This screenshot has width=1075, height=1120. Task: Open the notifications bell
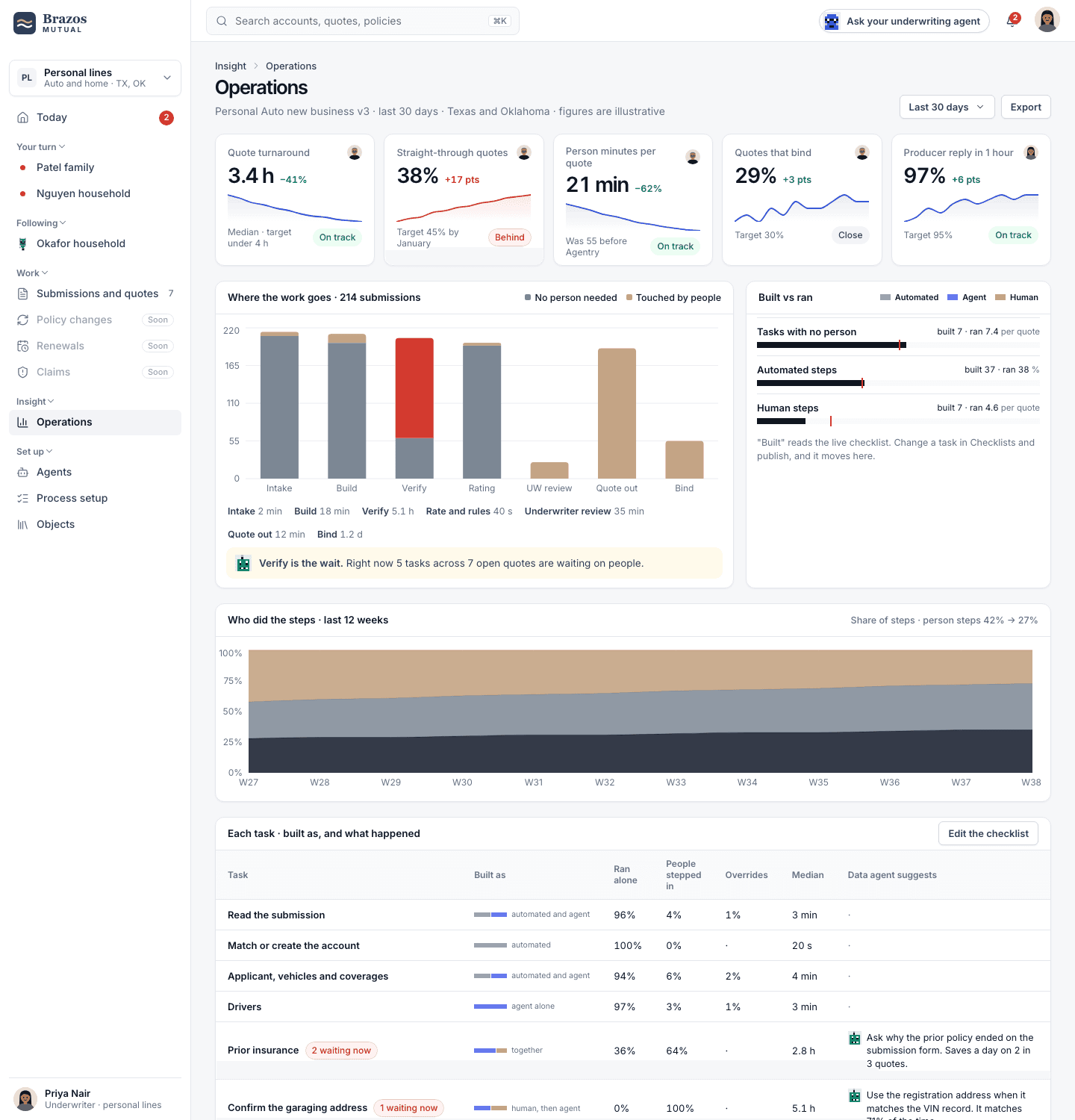point(1012,21)
